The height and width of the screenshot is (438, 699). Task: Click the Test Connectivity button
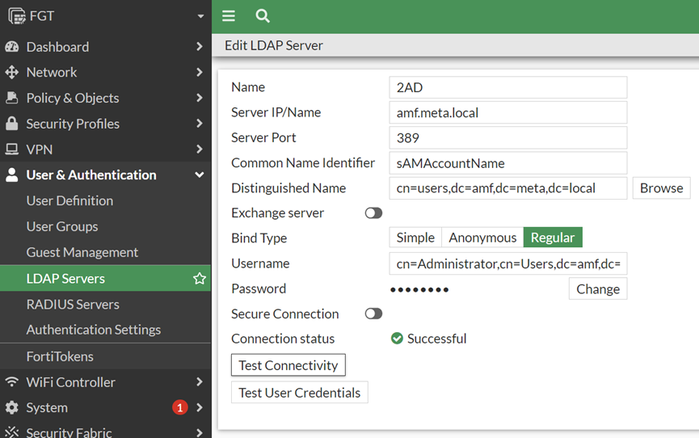tap(289, 366)
